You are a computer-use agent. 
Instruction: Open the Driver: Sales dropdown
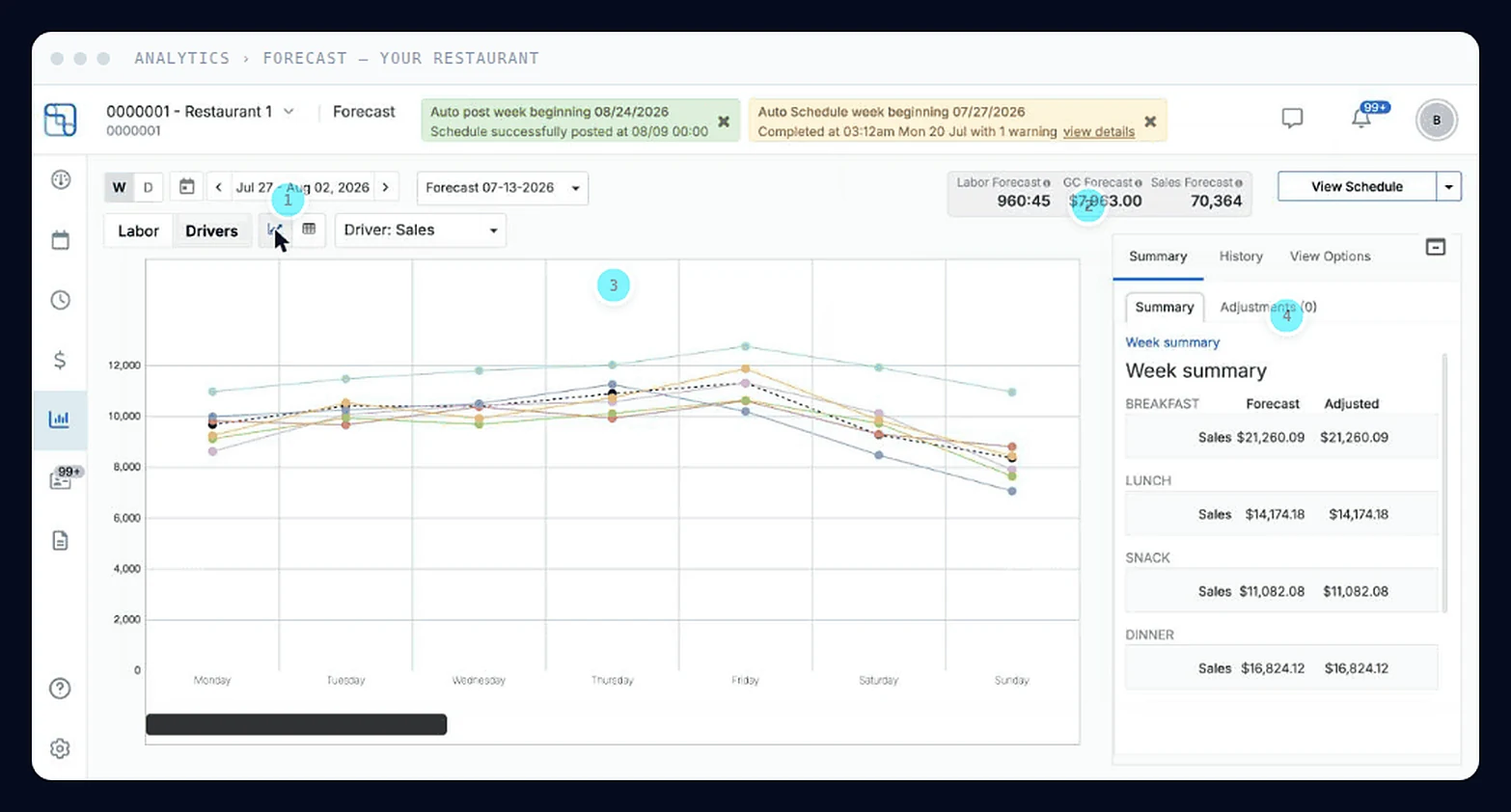(x=420, y=230)
